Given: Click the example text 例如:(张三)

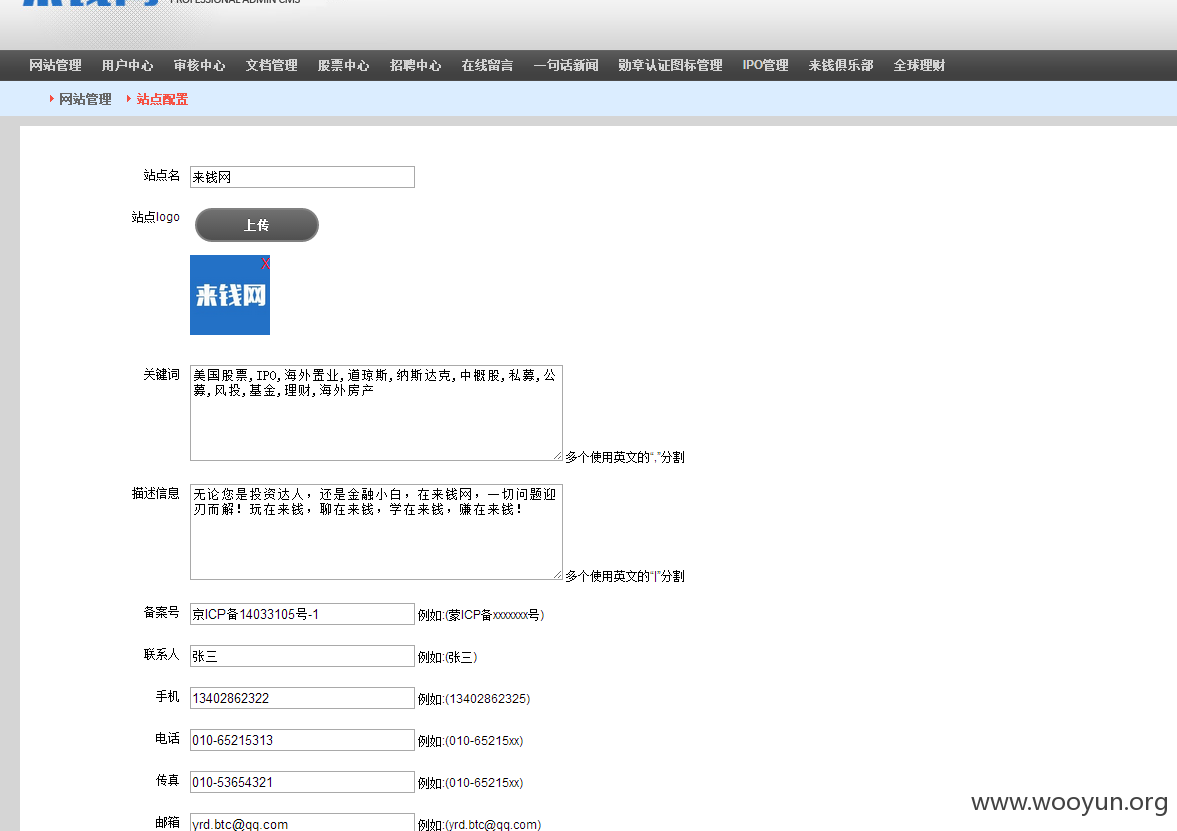Looking at the screenshot, I should pos(447,657).
